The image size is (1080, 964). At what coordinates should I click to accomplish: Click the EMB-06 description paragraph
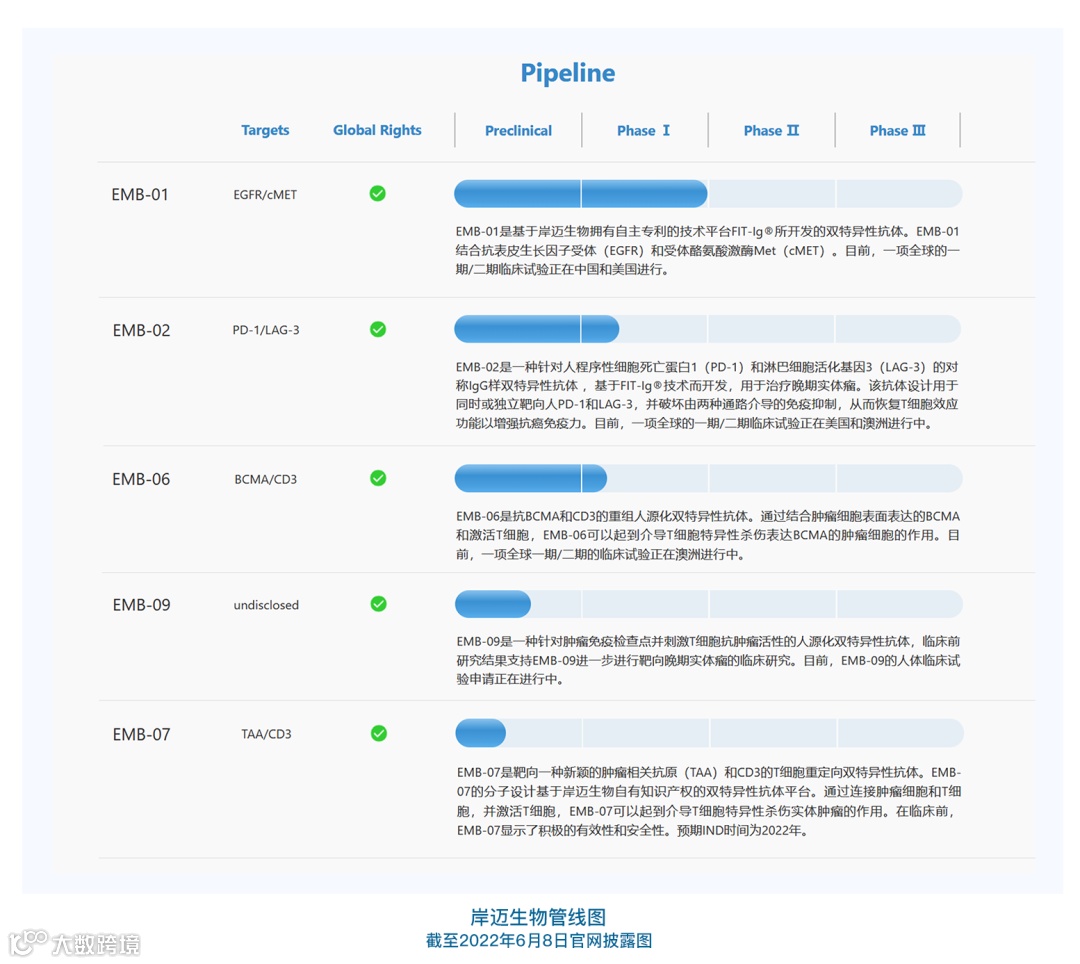coord(708,535)
